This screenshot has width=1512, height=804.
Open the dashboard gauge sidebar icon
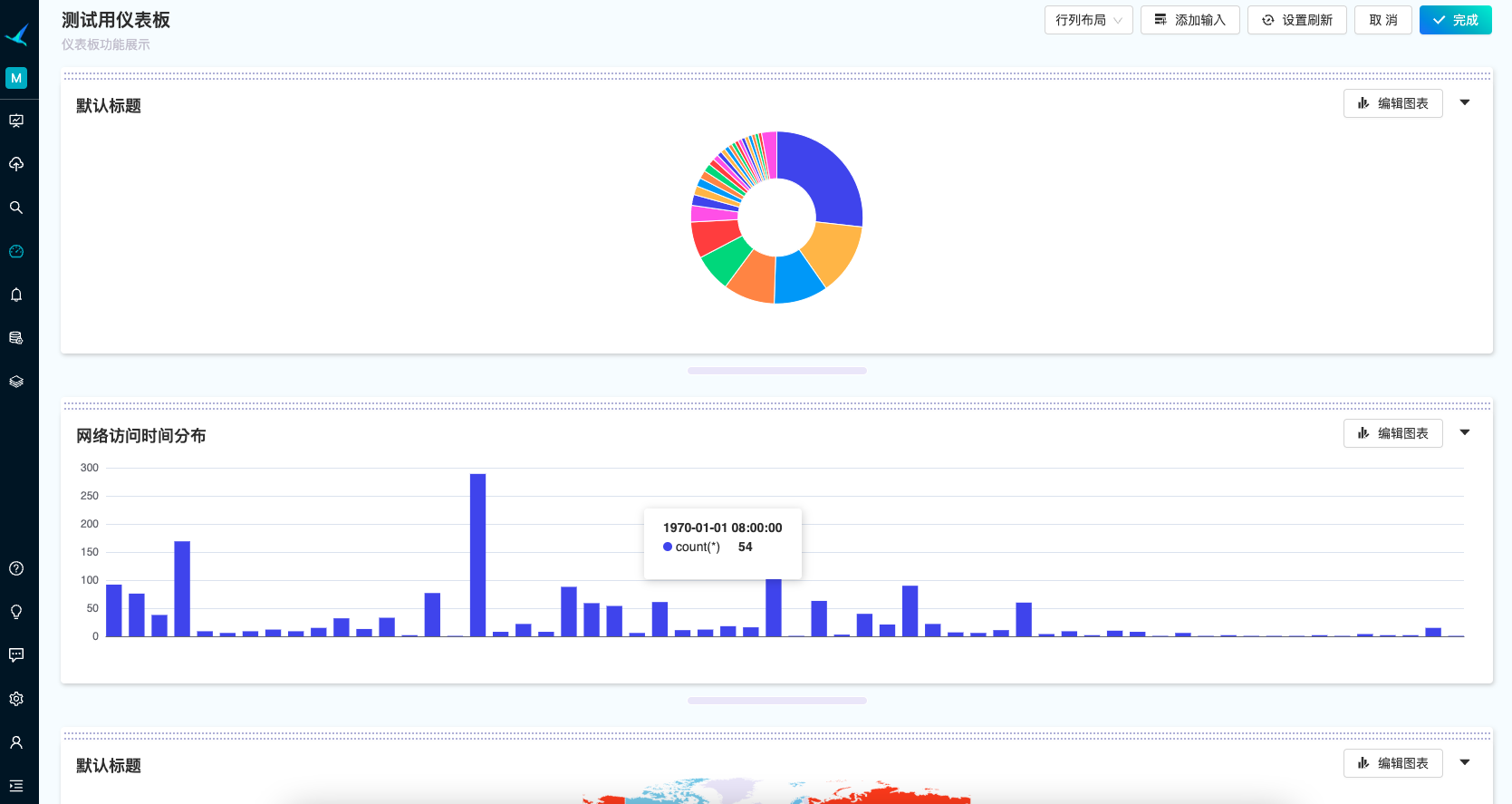[16, 251]
